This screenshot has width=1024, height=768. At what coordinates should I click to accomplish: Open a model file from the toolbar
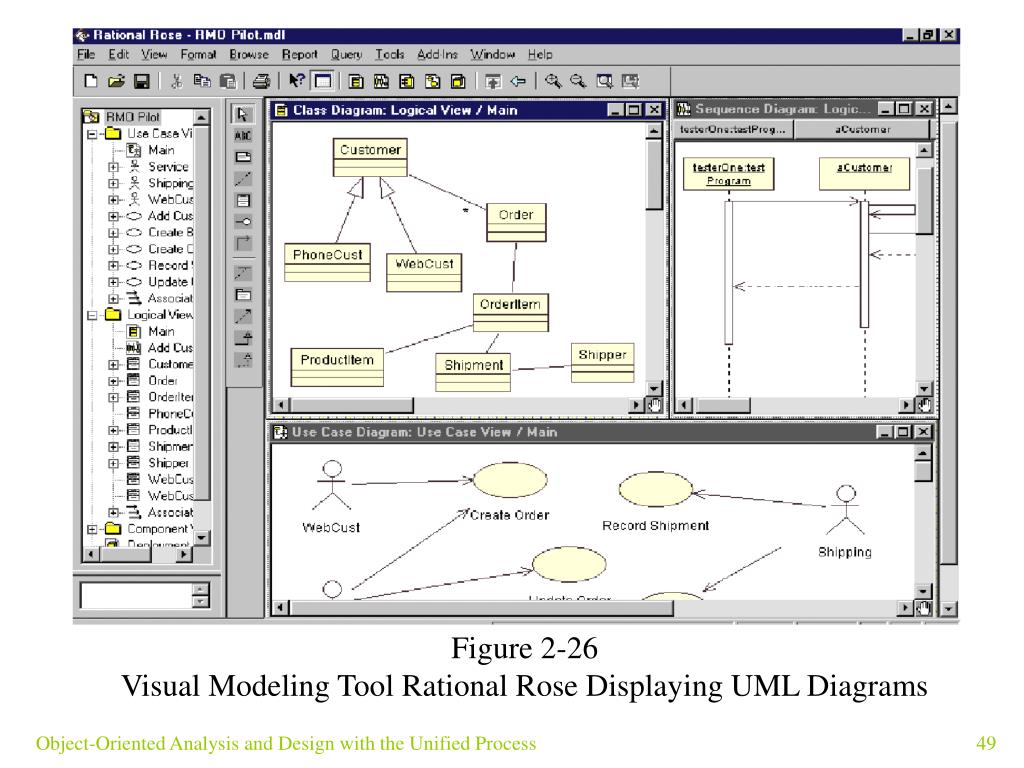coord(116,81)
